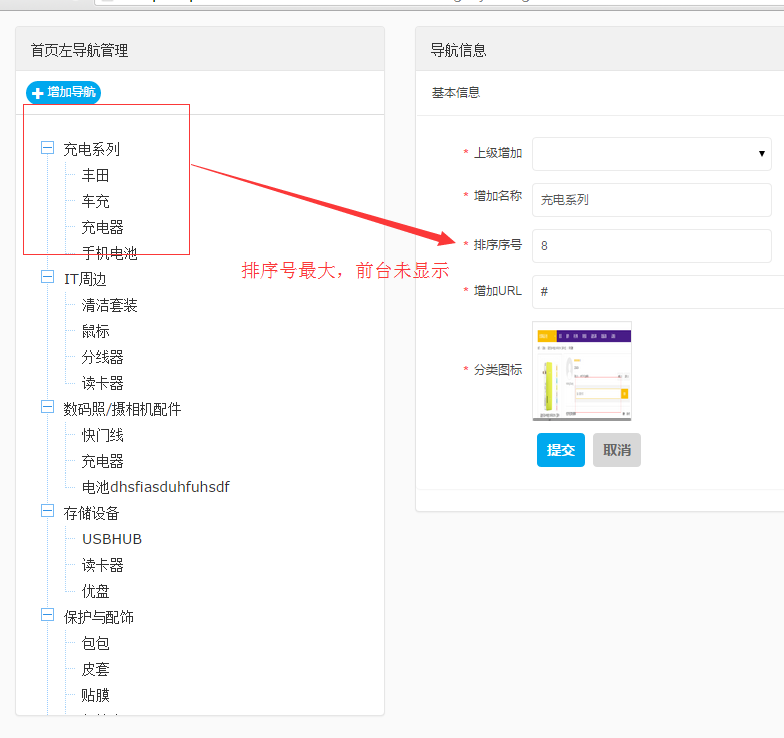784x738 pixels.
Task: Open the 上级增加 dropdown
Action: coord(651,154)
